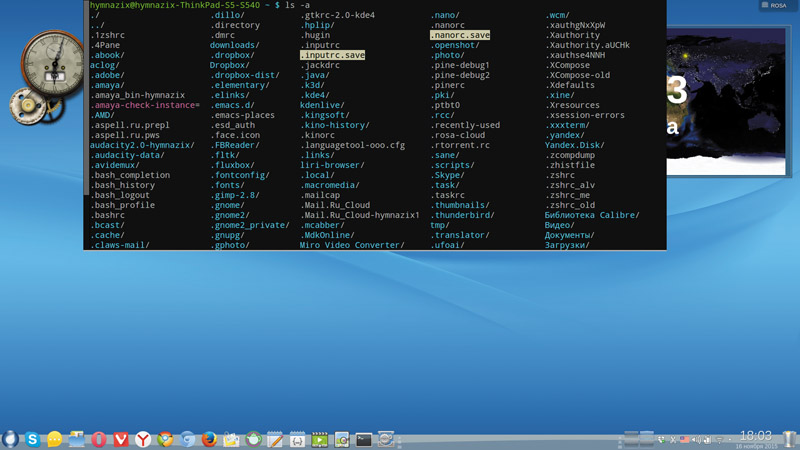Launch the Yandex browser
The height and width of the screenshot is (450, 800).
(x=143, y=439)
